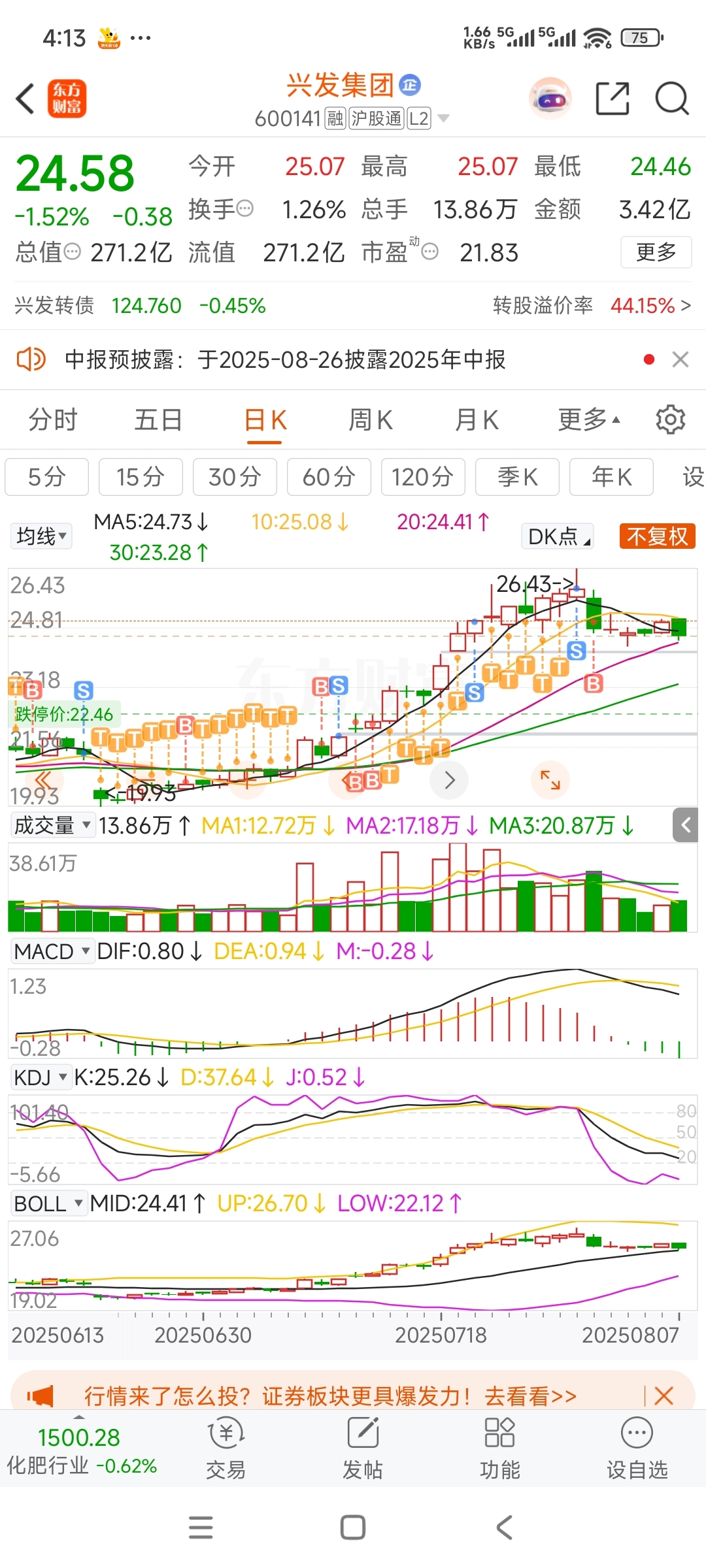
Task: Tap the Android recent-apps menu button
Action: point(201,1527)
